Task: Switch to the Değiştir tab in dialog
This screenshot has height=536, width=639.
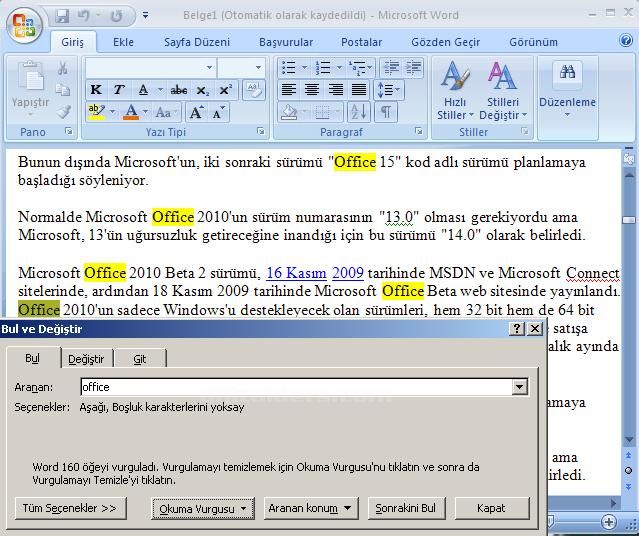Action: [86, 359]
